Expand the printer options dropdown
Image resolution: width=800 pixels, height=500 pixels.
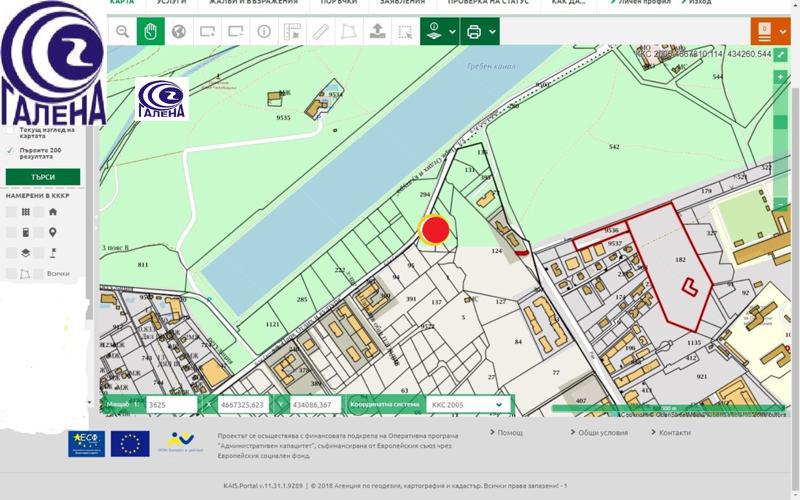[x=480, y=31]
